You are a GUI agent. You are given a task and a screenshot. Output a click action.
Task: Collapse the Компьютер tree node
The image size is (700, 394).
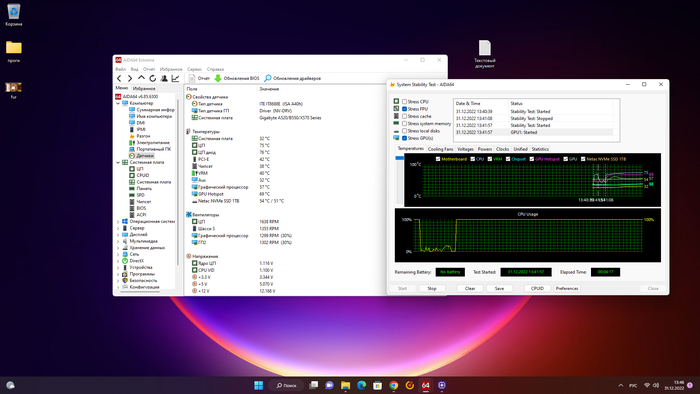pos(118,103)
